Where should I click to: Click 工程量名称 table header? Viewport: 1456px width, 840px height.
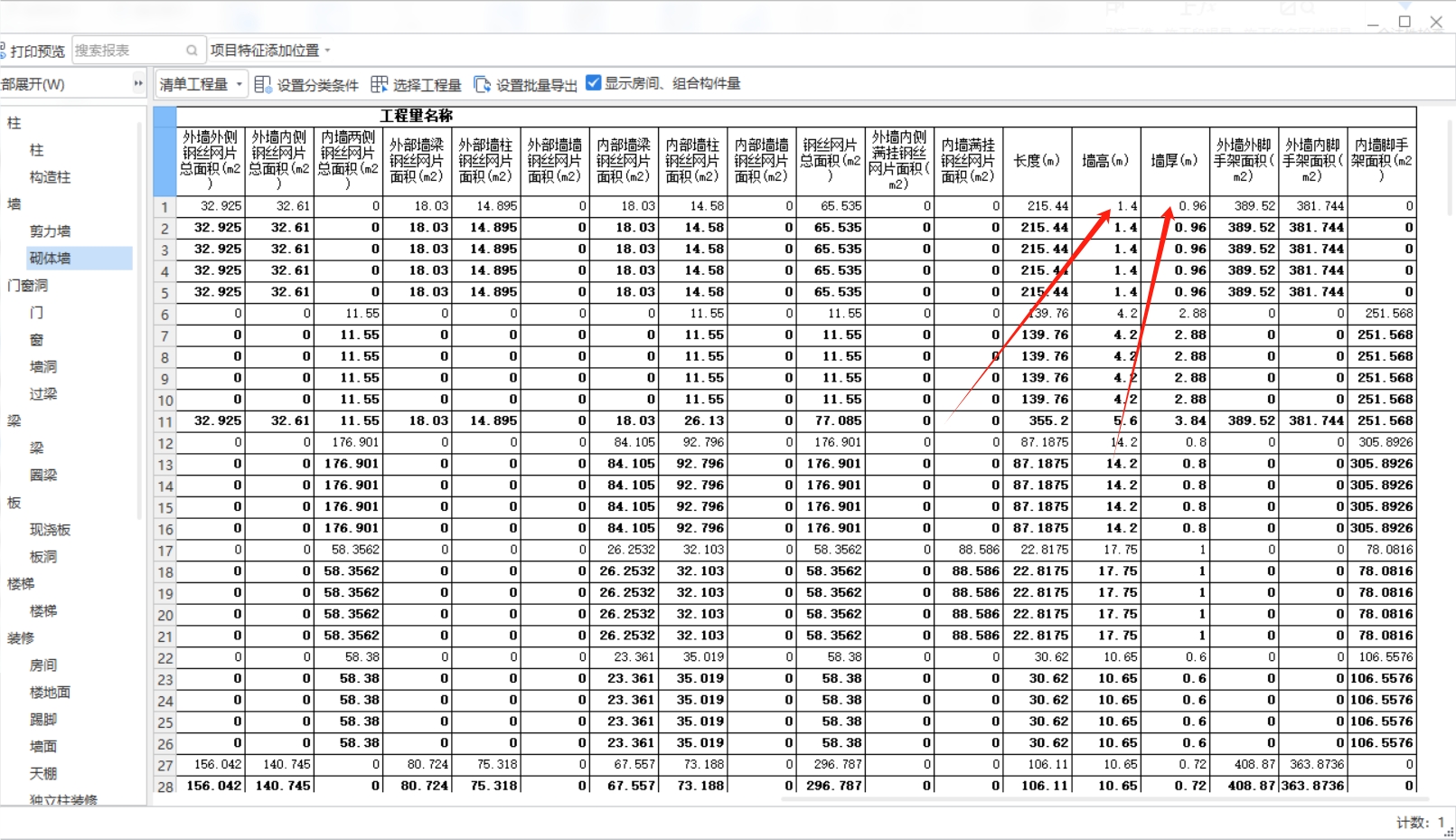[416, 116]
